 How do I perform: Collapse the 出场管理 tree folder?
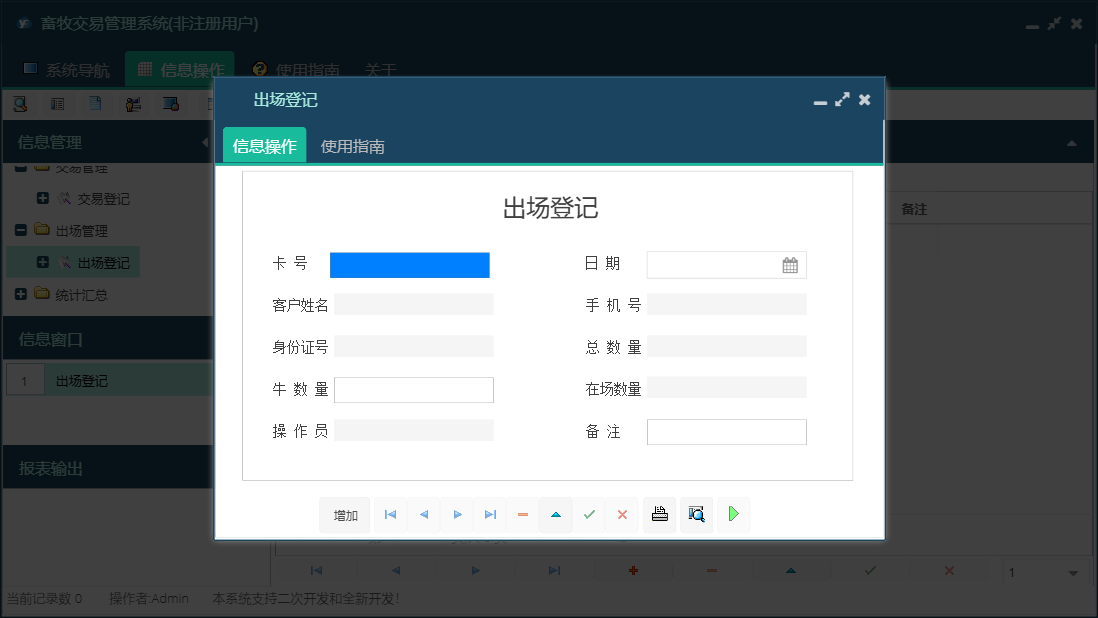21,230
